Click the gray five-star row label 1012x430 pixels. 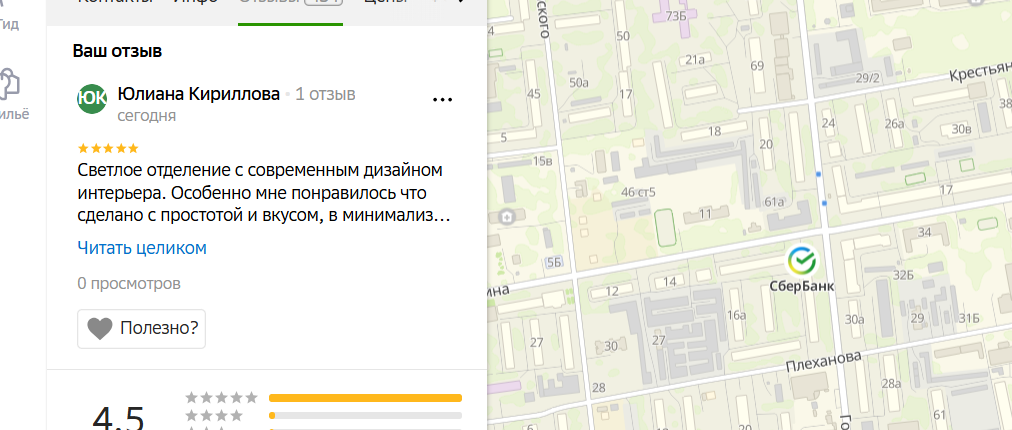pos(221,397)
